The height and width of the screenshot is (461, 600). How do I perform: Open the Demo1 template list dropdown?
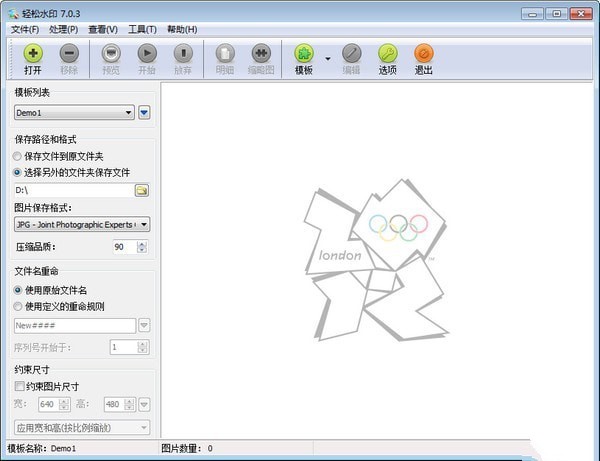click(x=74, y=112)
